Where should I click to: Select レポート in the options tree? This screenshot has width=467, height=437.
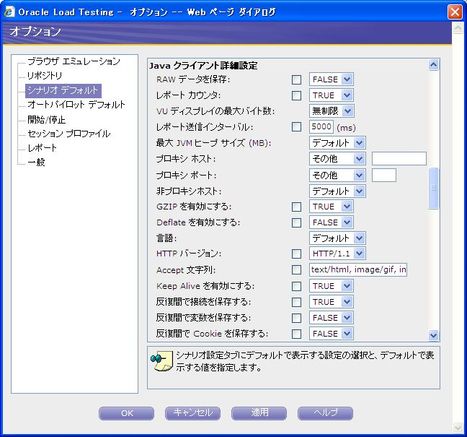click(x=42, y=148)
